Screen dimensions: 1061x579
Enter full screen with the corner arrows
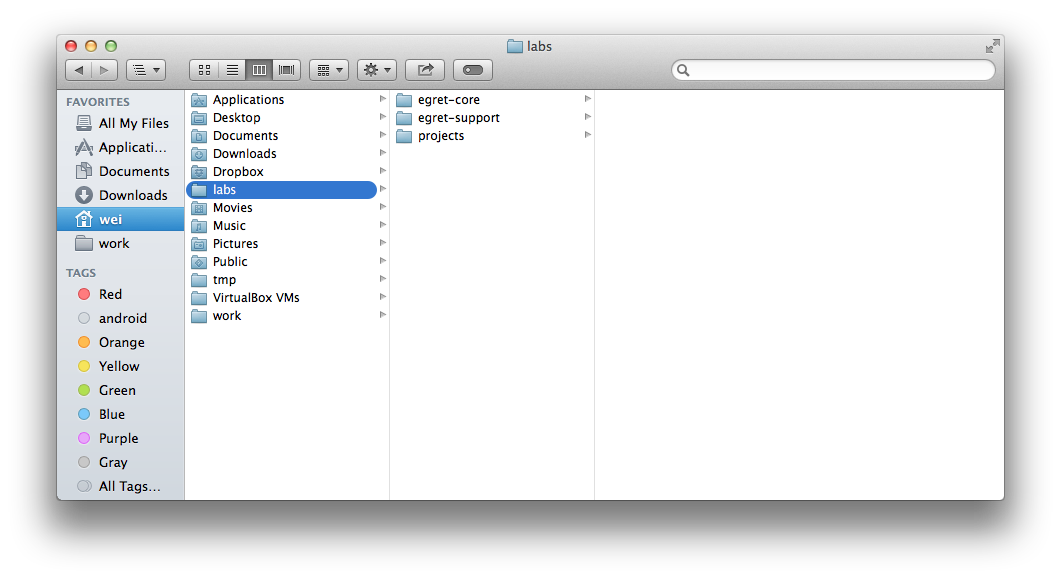pyautogui.click(x=993, y=46)
